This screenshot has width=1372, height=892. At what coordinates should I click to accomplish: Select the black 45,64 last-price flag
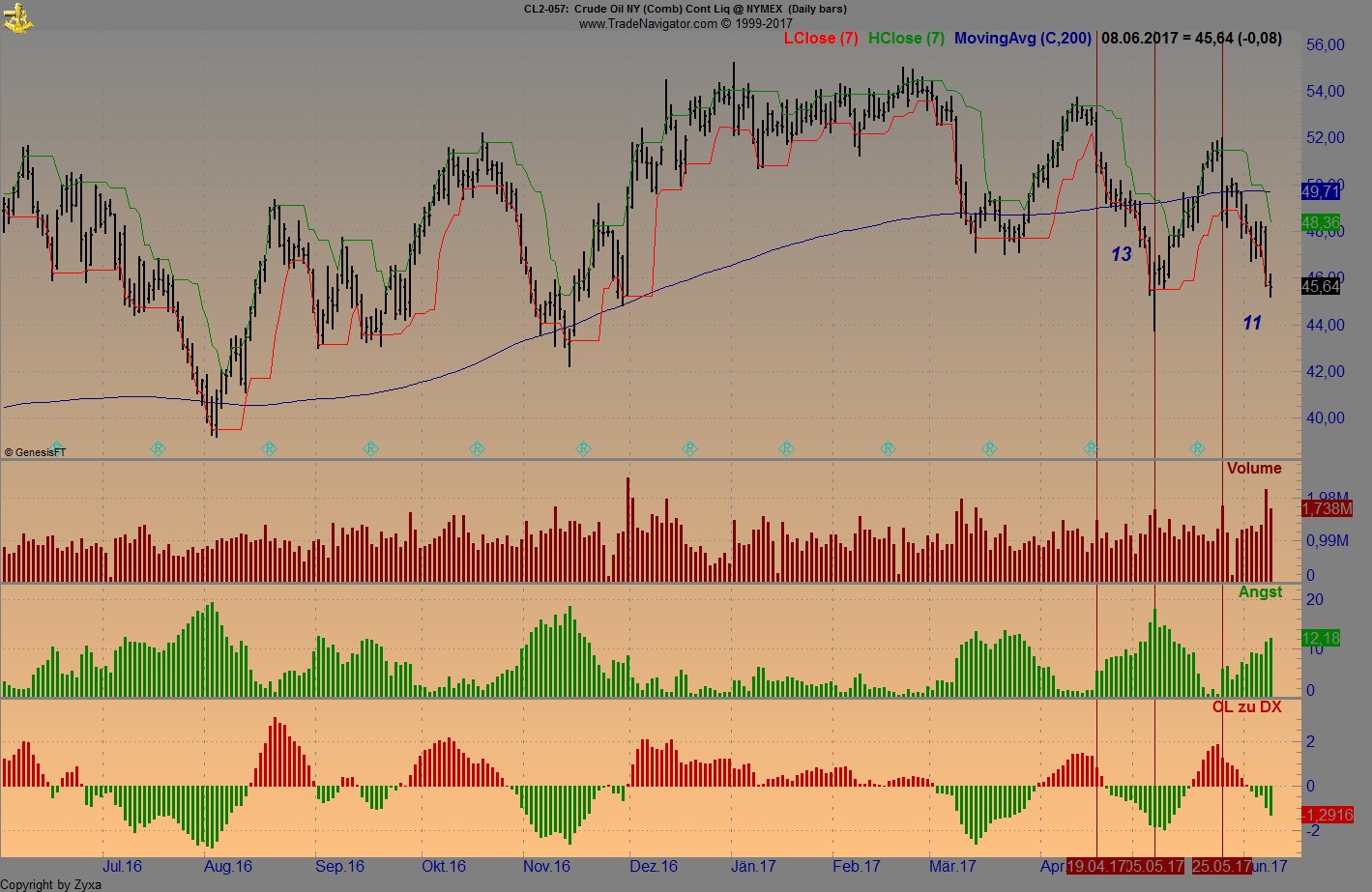click(x=1323, y=286)
